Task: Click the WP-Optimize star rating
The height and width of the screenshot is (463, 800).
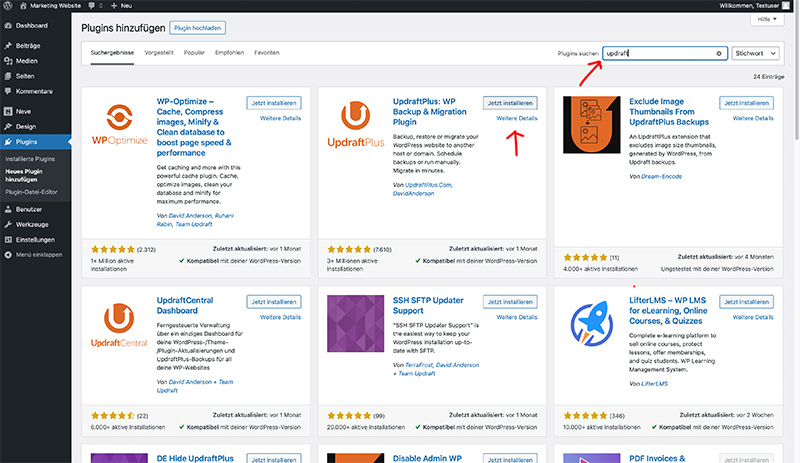Action: pos(113,249)
